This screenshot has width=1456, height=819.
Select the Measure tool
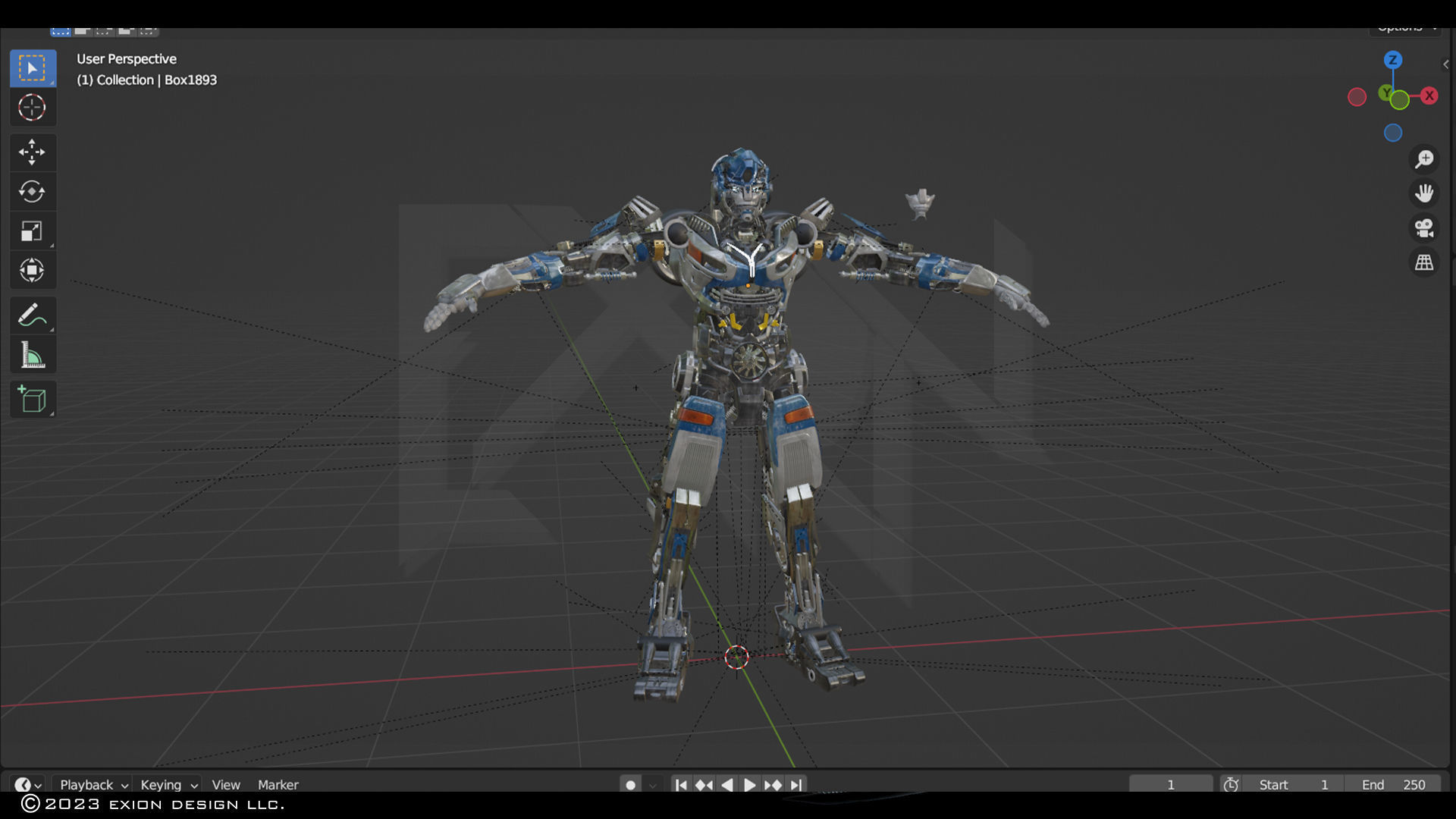coord(33,355)
